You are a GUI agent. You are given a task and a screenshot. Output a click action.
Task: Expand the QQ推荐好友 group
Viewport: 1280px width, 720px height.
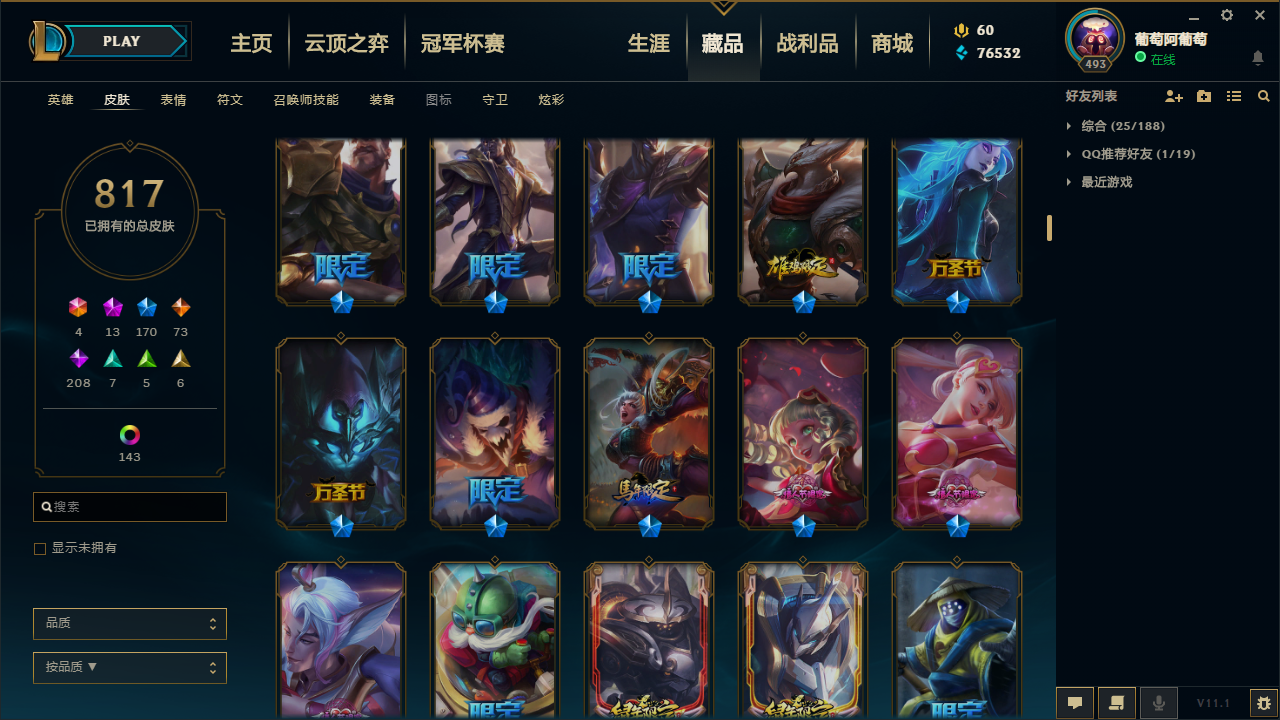(1130, 154)
